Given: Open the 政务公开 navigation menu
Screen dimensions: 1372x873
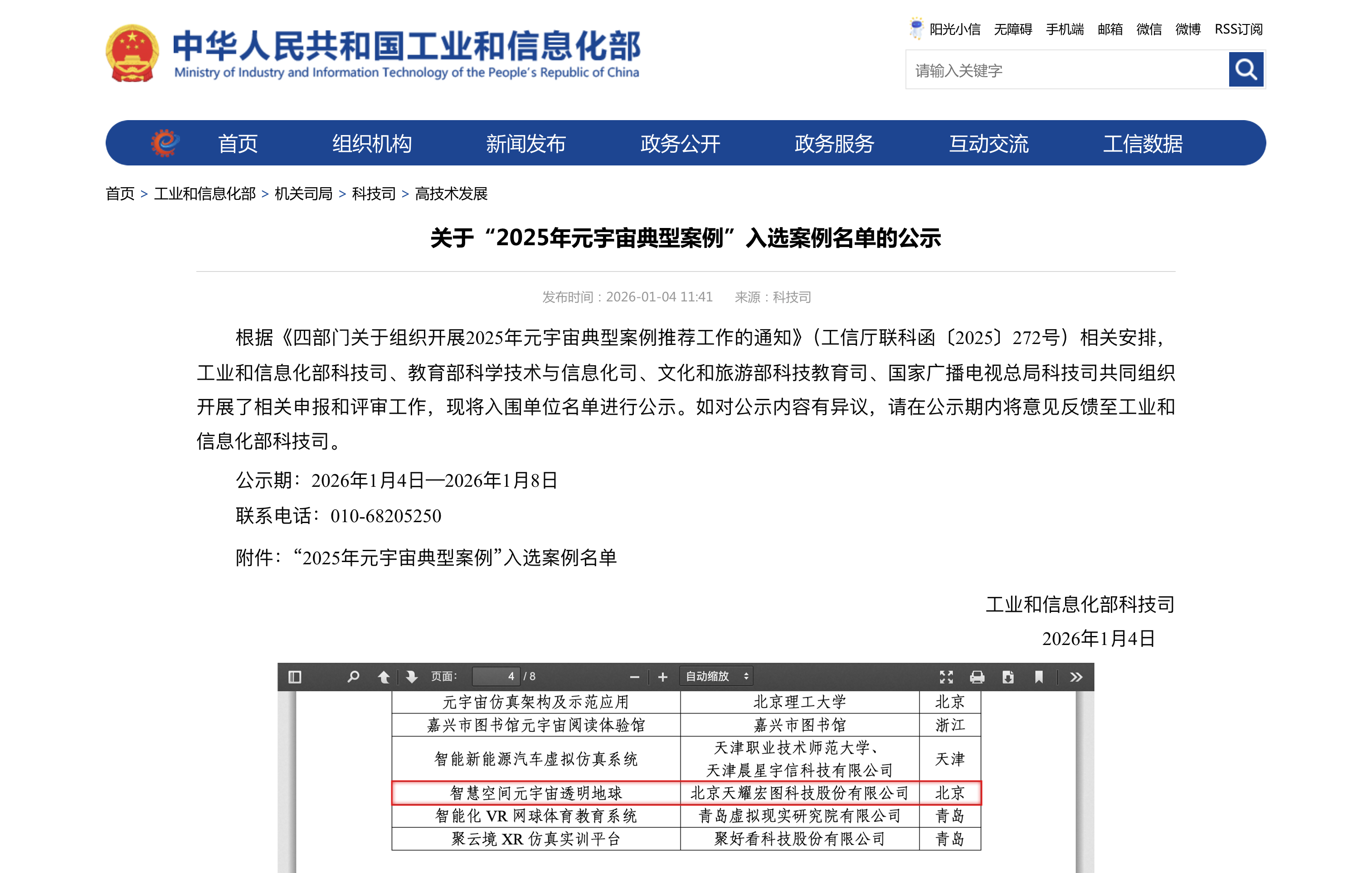Looking at the screenshot, I should [680, 144].
